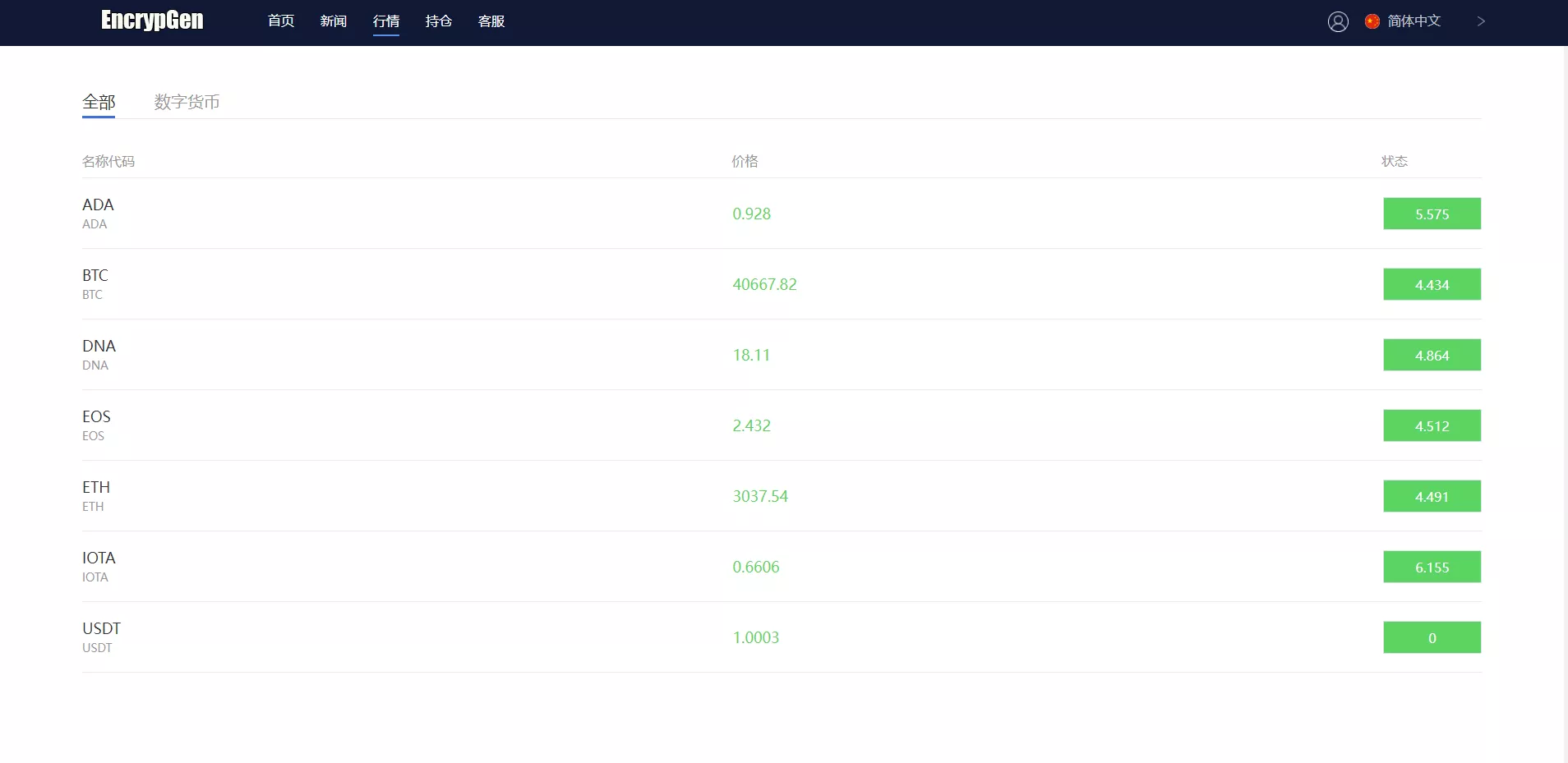Click the USDT status button showing 0
Screen dimensions: 1568x763
point(1432,637)
